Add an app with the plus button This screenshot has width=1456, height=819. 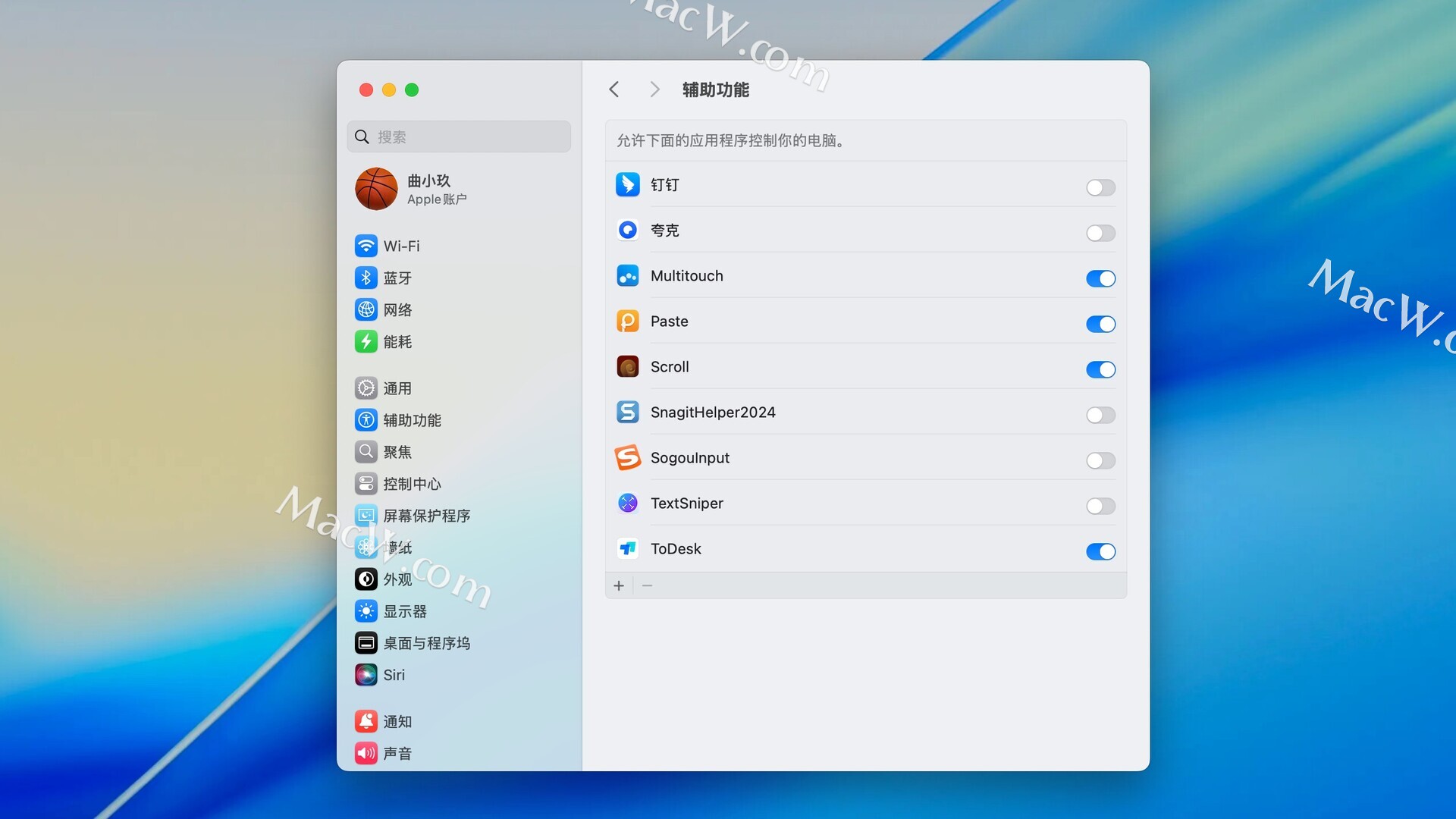[x=619, y=585]
